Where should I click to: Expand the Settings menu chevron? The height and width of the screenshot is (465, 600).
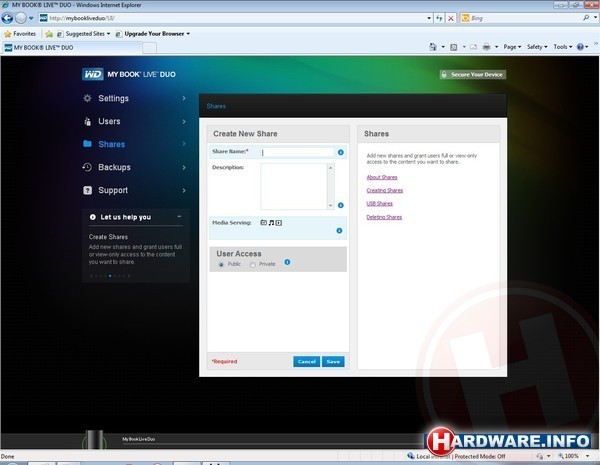pyautogui.click(x=184, y=98)
